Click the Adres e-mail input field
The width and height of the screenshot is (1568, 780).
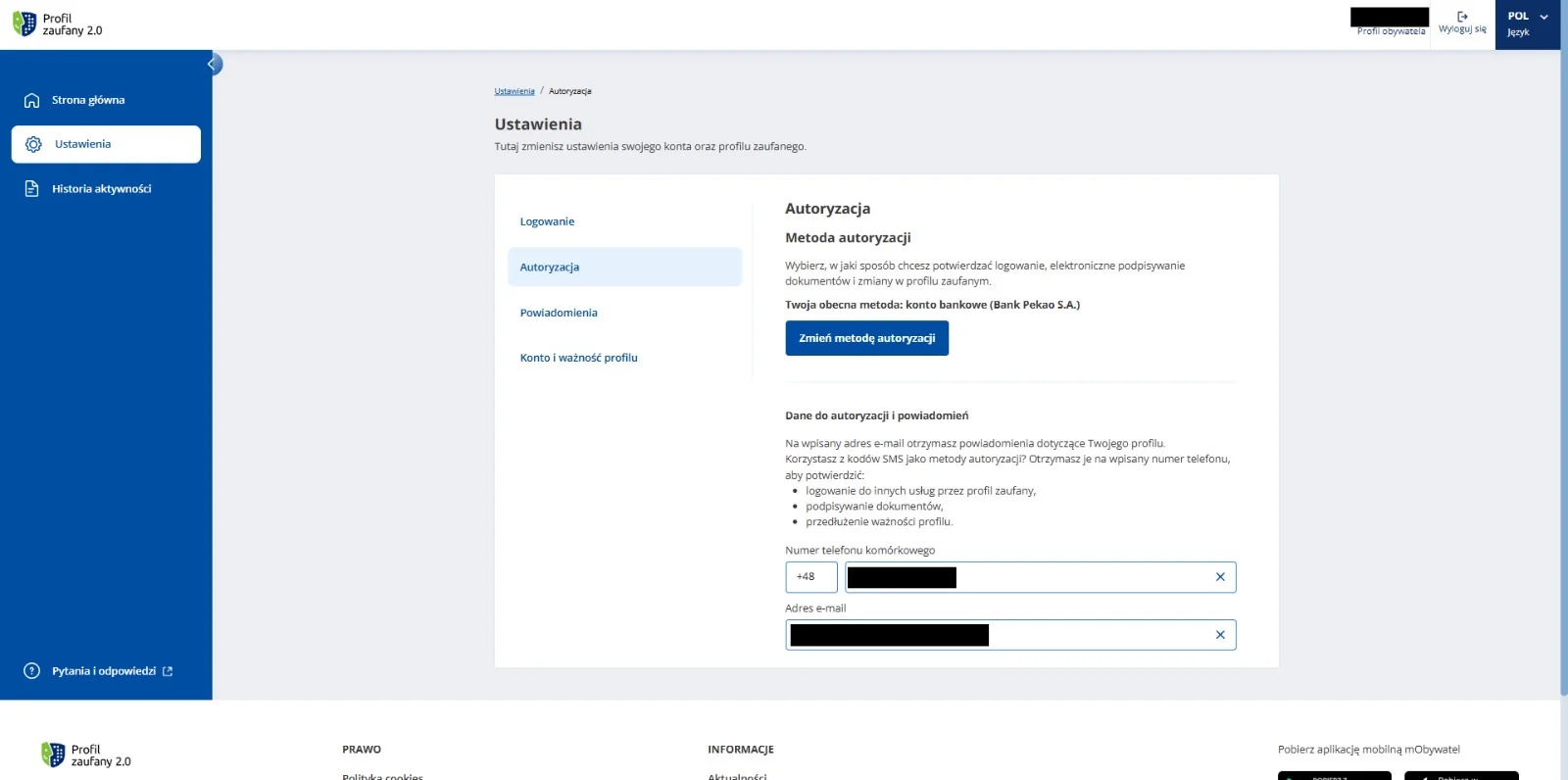point(1010,635)
